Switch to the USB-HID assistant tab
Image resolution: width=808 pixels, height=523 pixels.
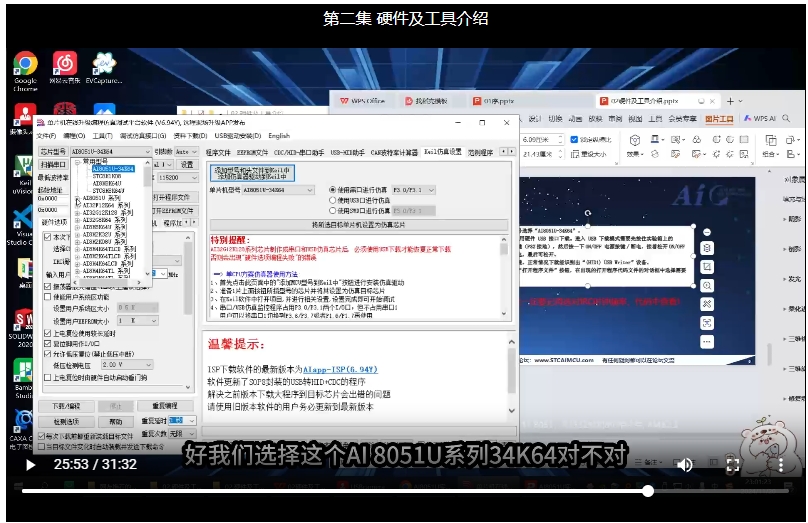(347, 153)
